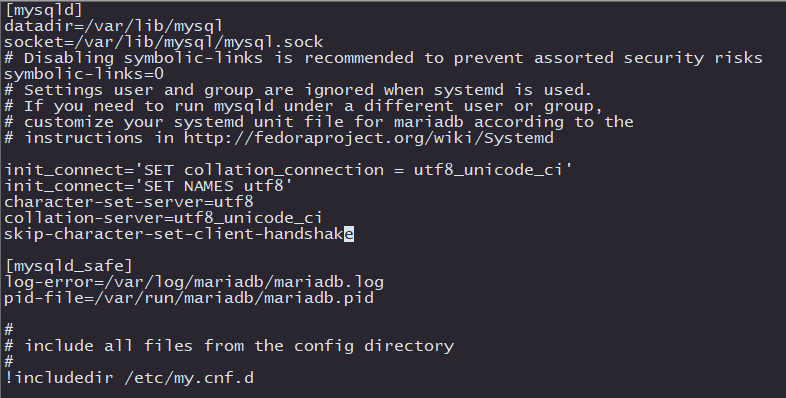The image size is (786, 398).
Task: Click the [mysqld] section header
Action: pyautogui.click(x=43, y=10)
